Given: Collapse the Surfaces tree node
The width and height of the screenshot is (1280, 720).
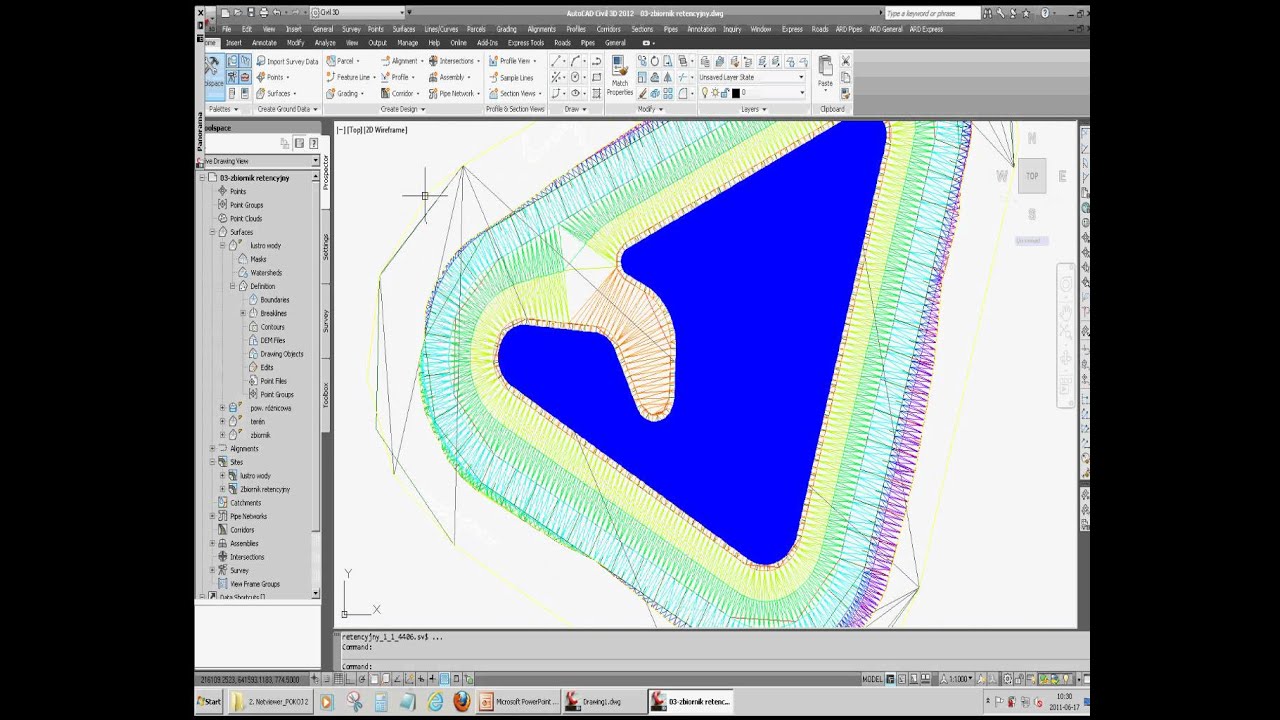Looking at the screenshot, I should [212, 232].
